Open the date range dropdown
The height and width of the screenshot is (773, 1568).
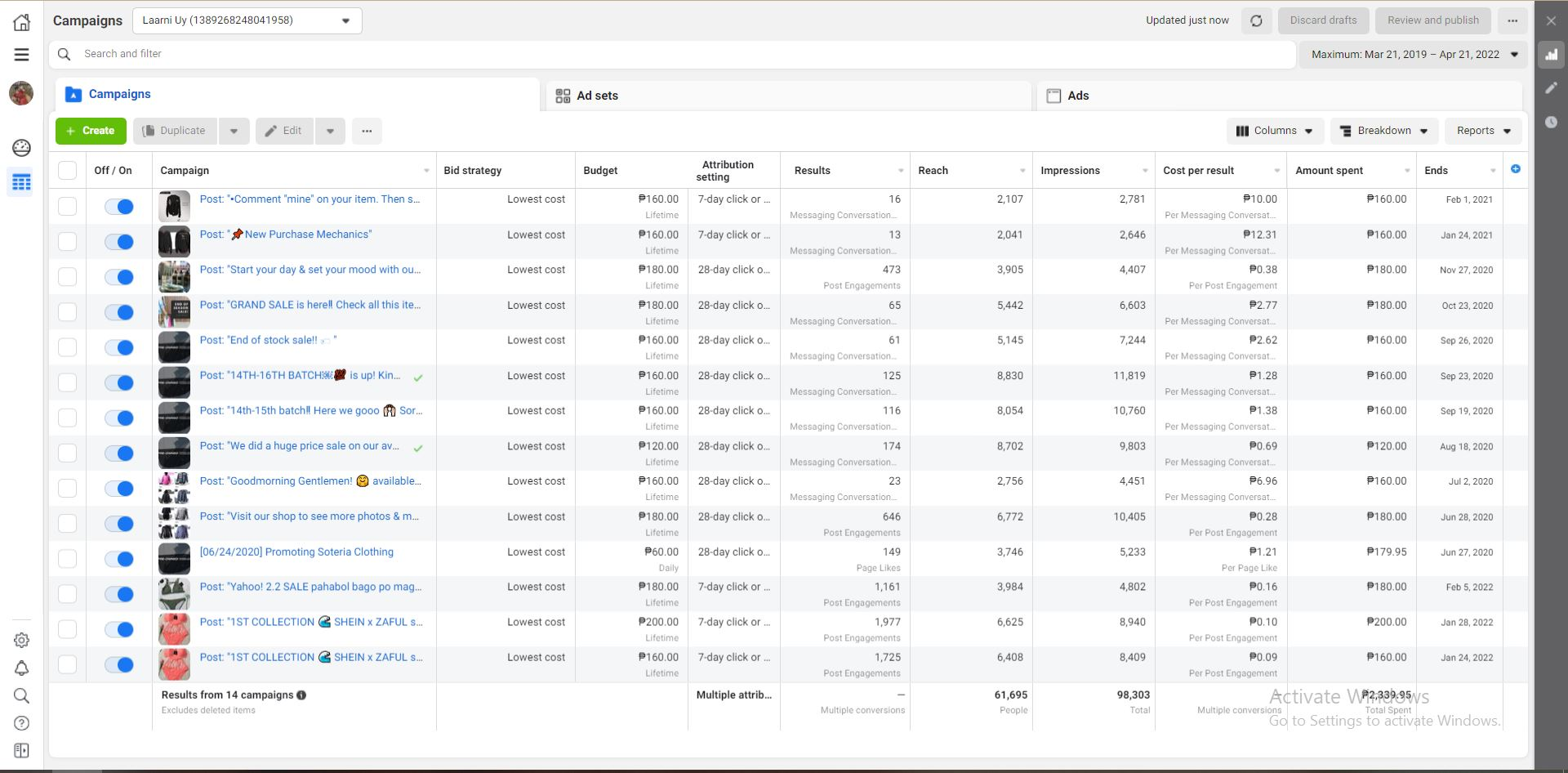[x=1412, y=55]
